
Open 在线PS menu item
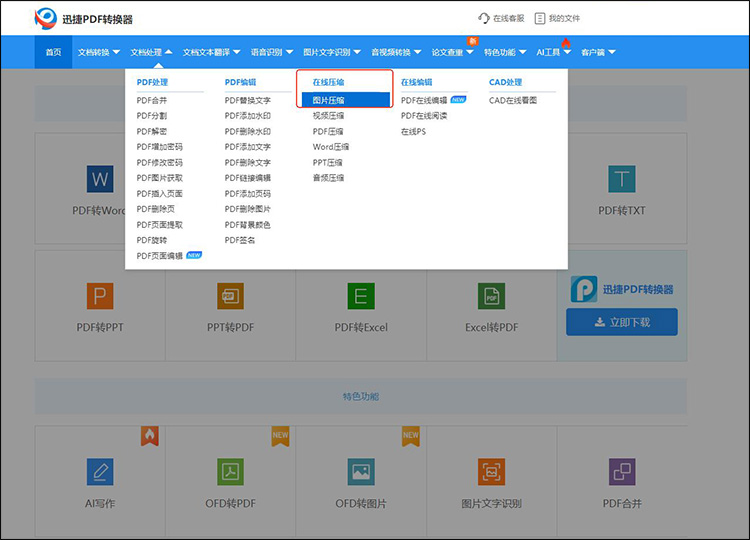pos(413,132)
